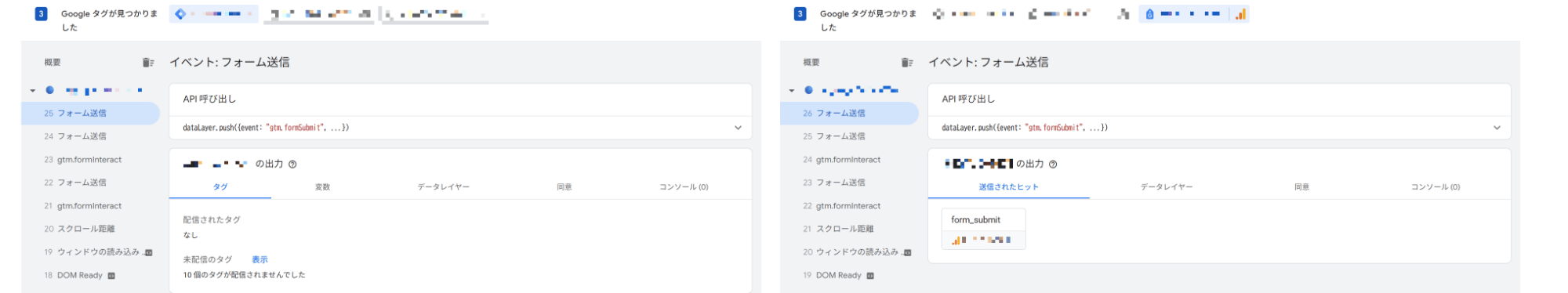
Task: Select event 24 フォーム送信
Action: click(90, 136)
